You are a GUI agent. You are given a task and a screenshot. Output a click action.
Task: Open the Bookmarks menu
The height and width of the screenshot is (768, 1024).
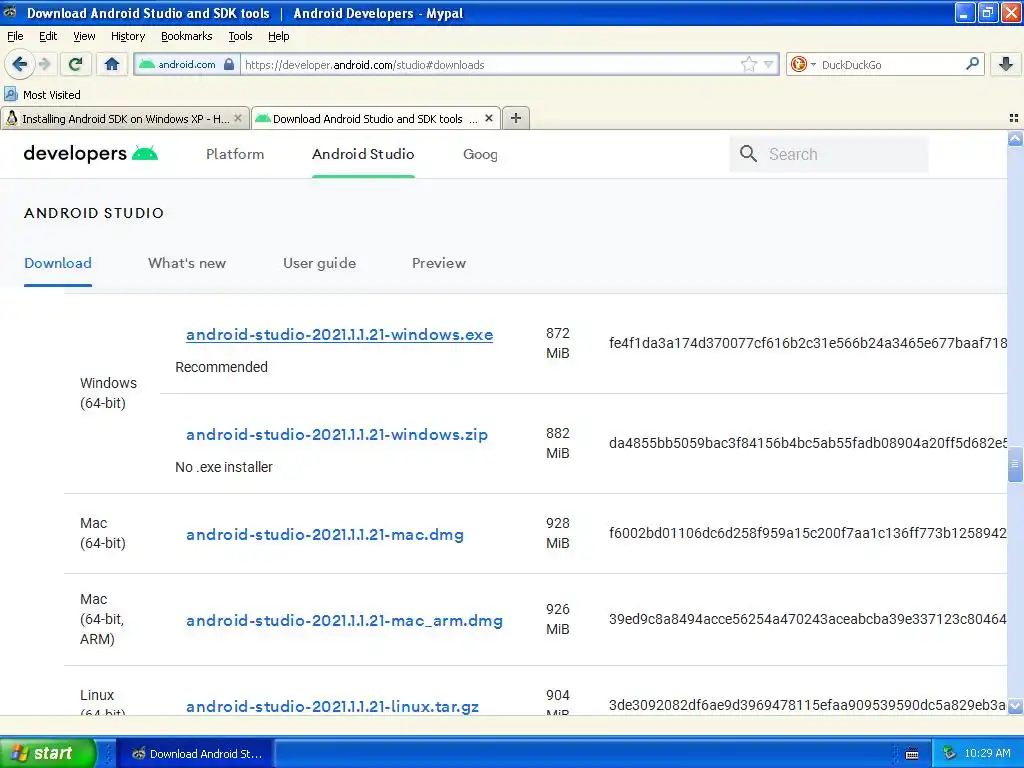(187, 36)
